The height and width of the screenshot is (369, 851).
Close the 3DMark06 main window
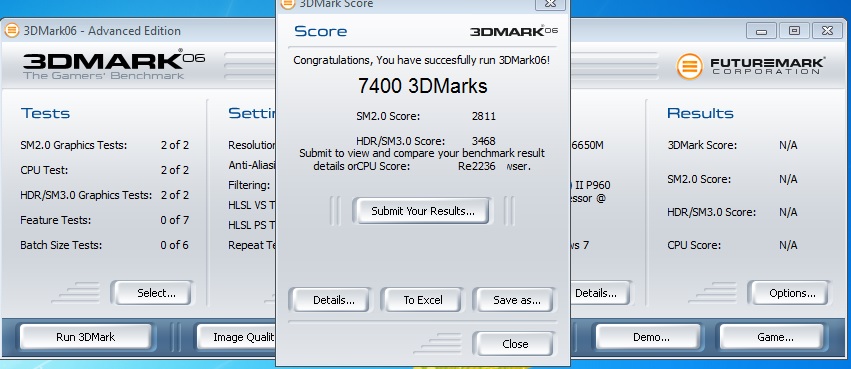coord(827,31)
